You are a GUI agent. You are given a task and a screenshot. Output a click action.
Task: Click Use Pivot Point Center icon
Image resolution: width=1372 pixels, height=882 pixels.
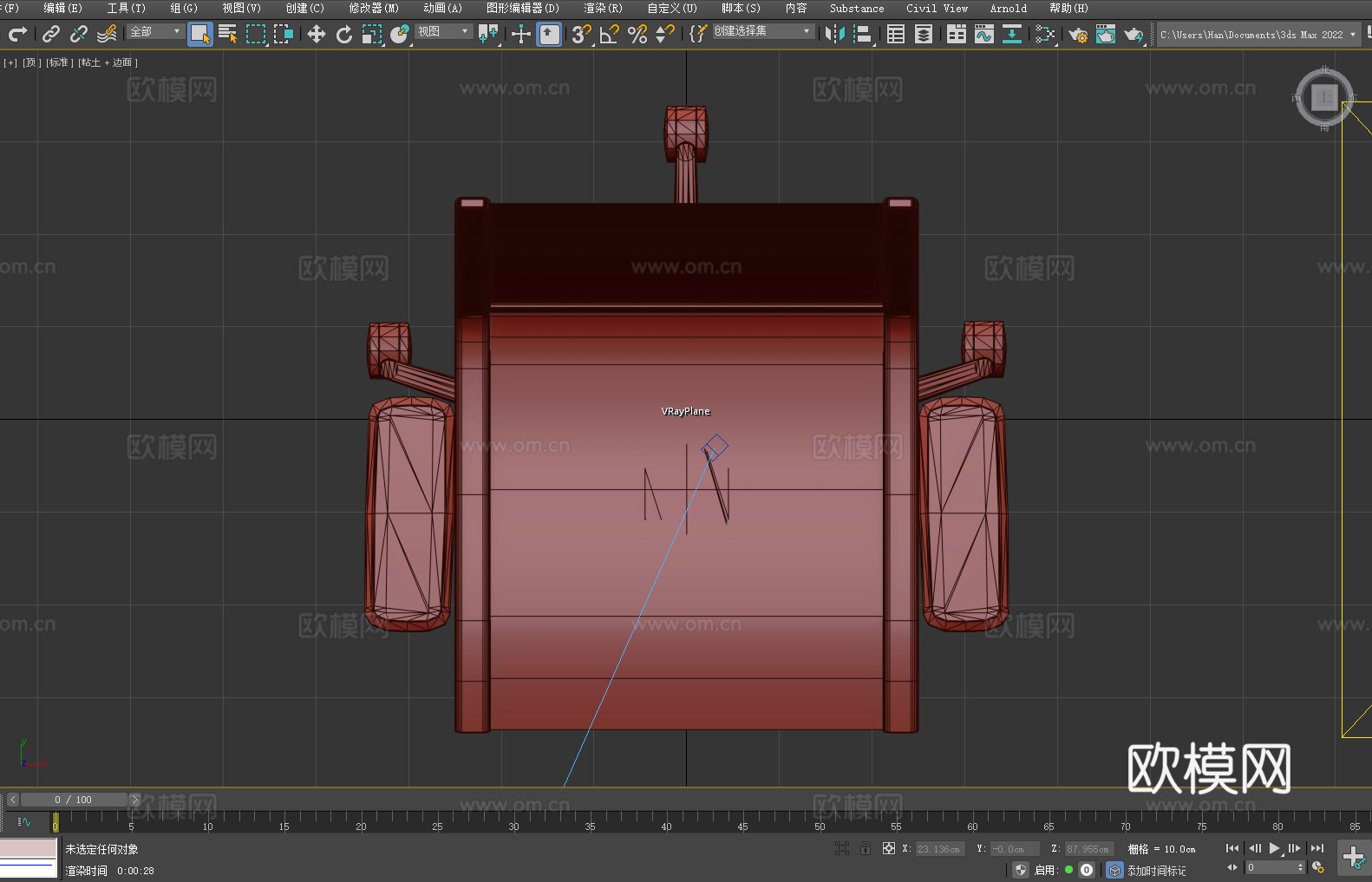pos(488,34)
